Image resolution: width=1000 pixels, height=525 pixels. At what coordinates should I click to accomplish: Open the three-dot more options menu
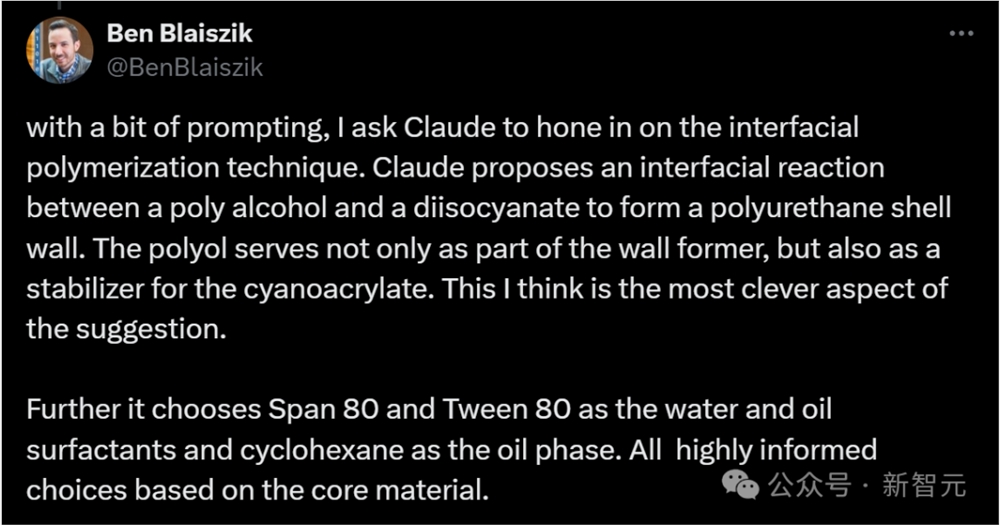click(961, 34)
